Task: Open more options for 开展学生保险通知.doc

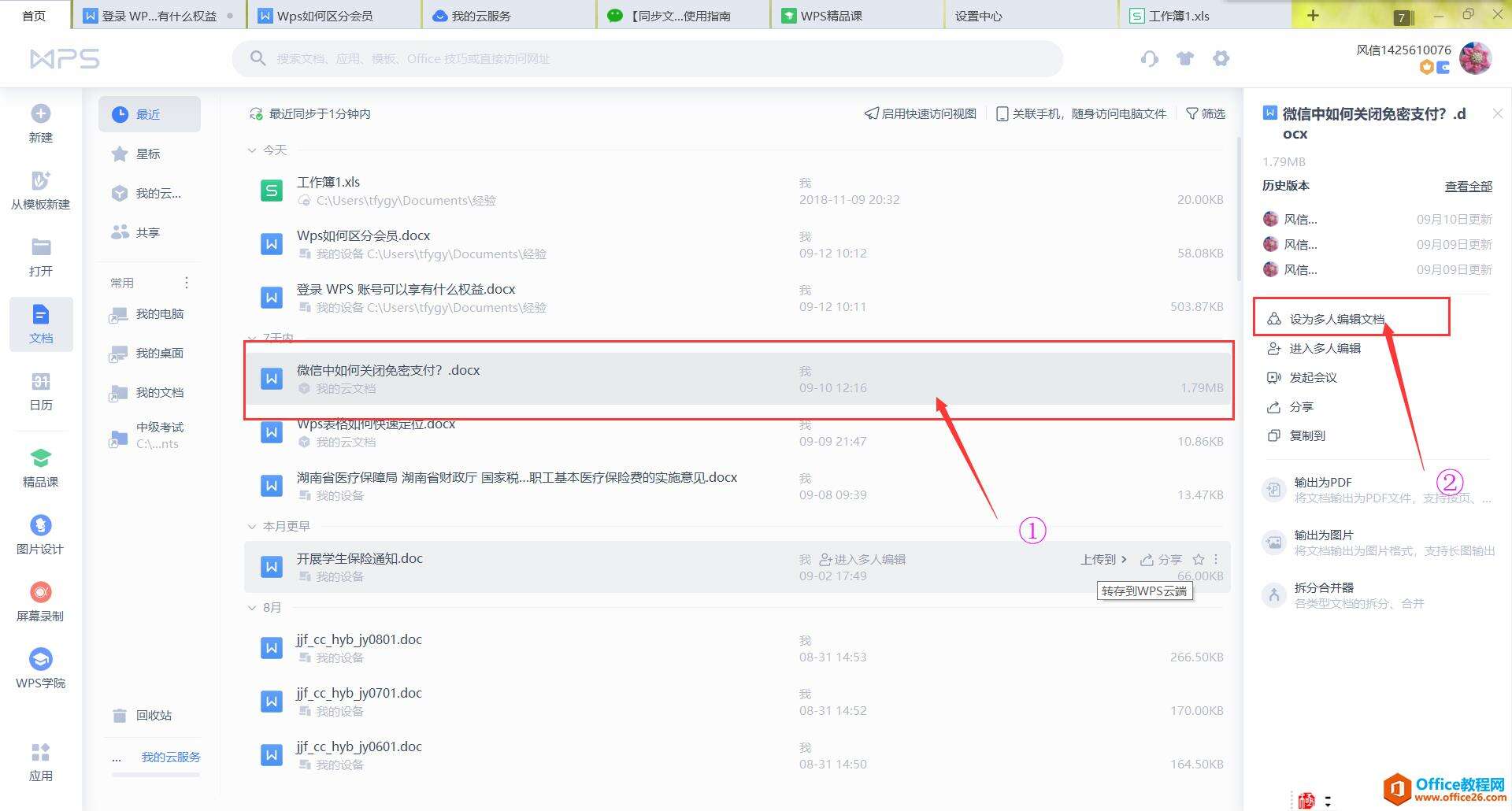Action: tap(1216, 559)
